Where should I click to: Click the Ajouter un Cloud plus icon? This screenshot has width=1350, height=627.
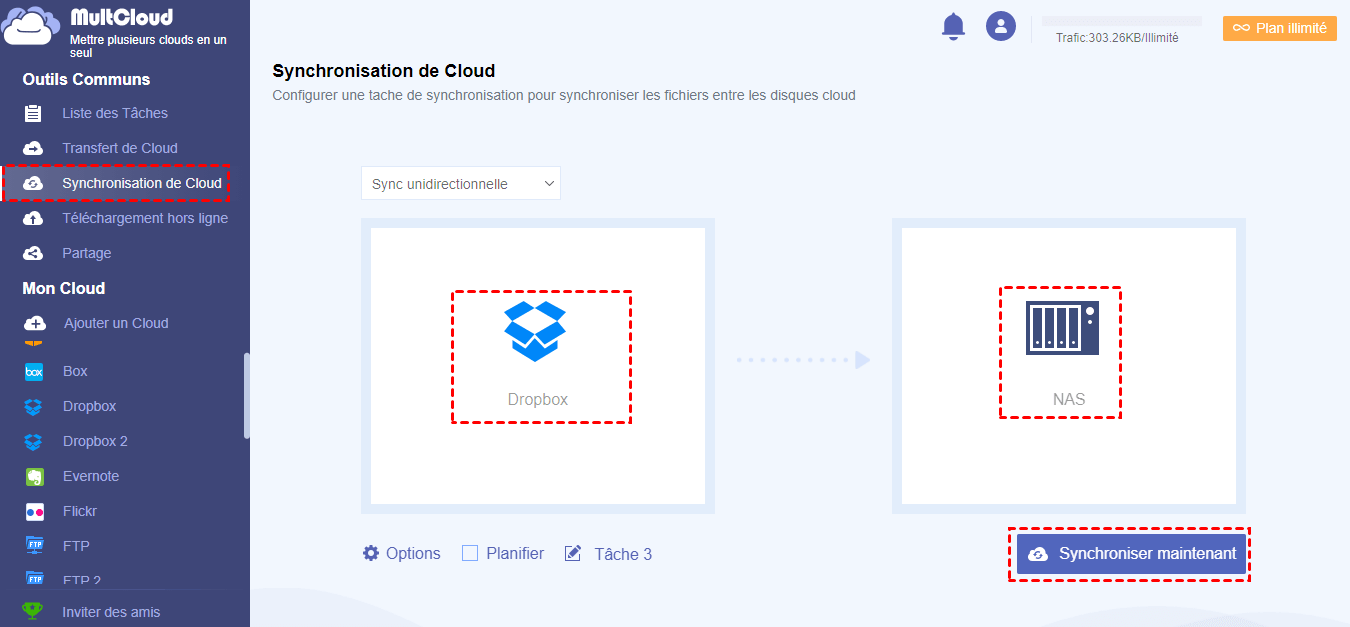click(35, 323)
